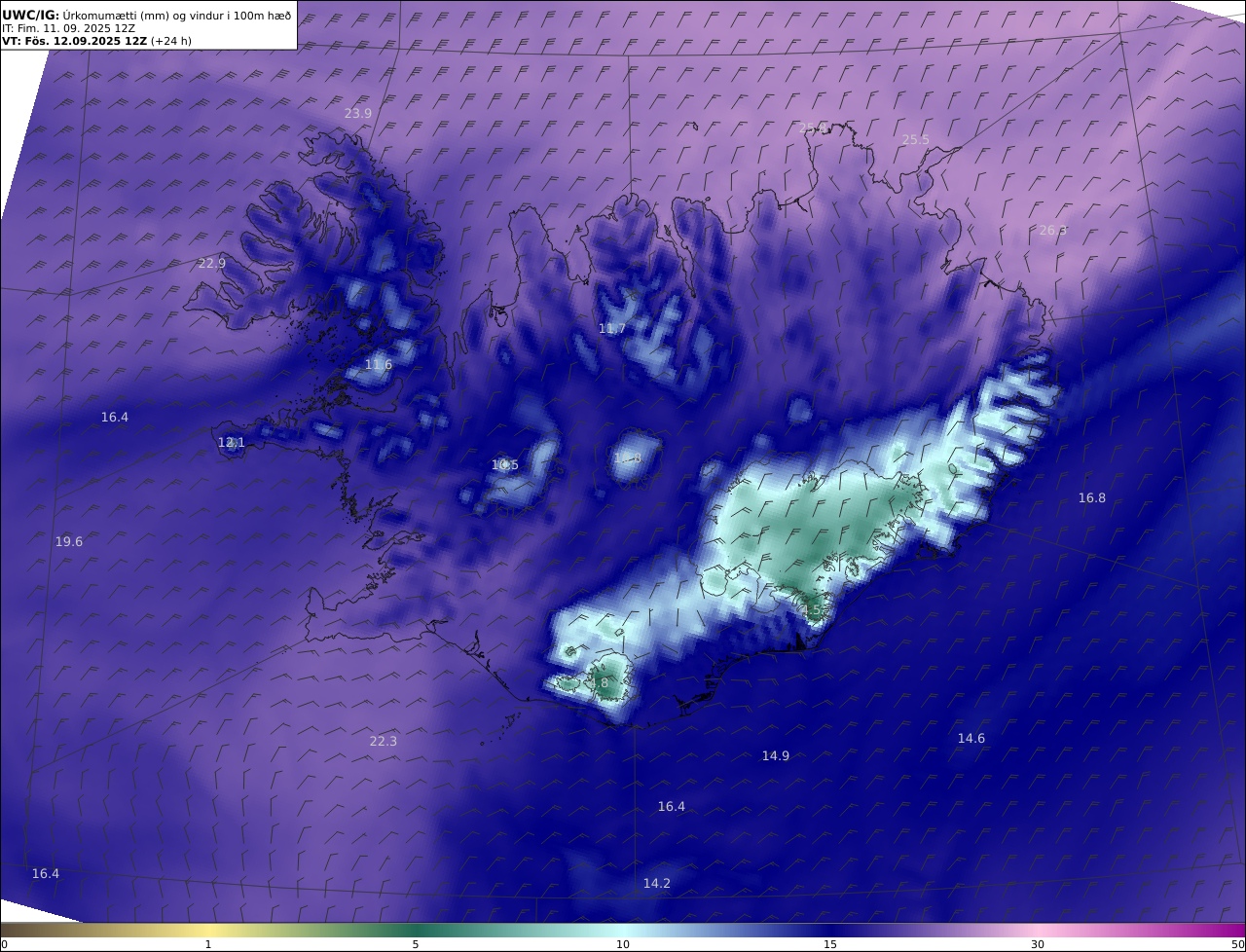Click the colorbar tick label 5
This screenshot has height=952, width=1246.
(x=416, y=944)
